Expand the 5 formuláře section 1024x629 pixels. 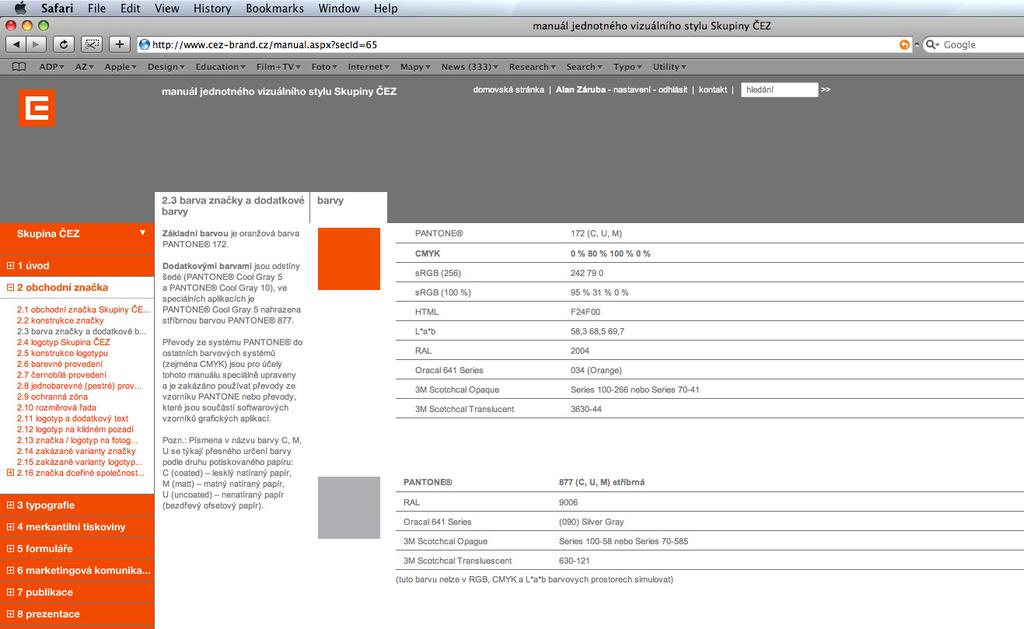coord(10,549)
